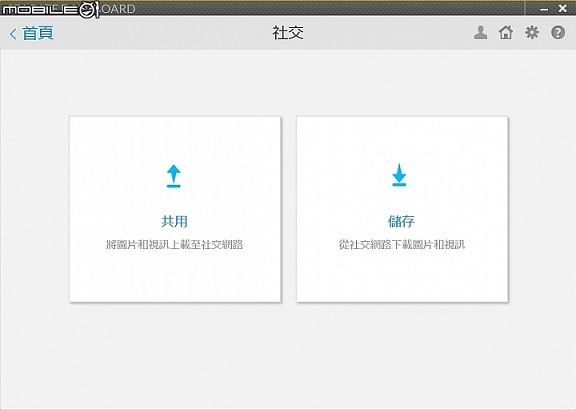
Task: Click the text 將圖片和視訊上載至社交網路
Action: point(174,244)
